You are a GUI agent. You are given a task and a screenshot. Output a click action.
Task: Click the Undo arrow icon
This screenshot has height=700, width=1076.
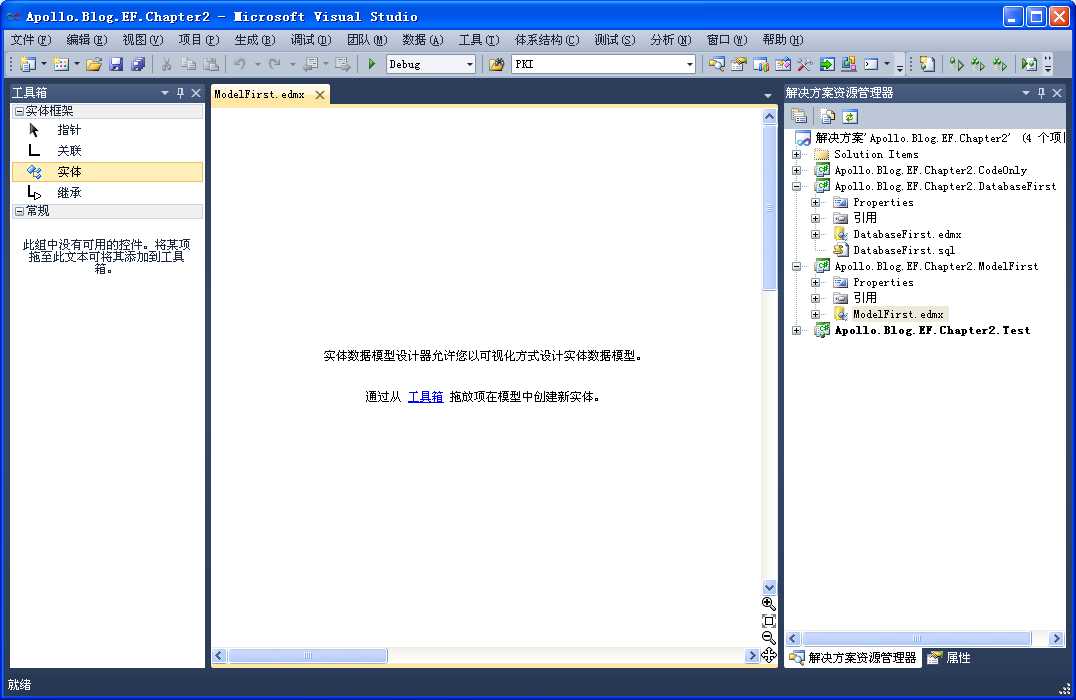[239, 64]
